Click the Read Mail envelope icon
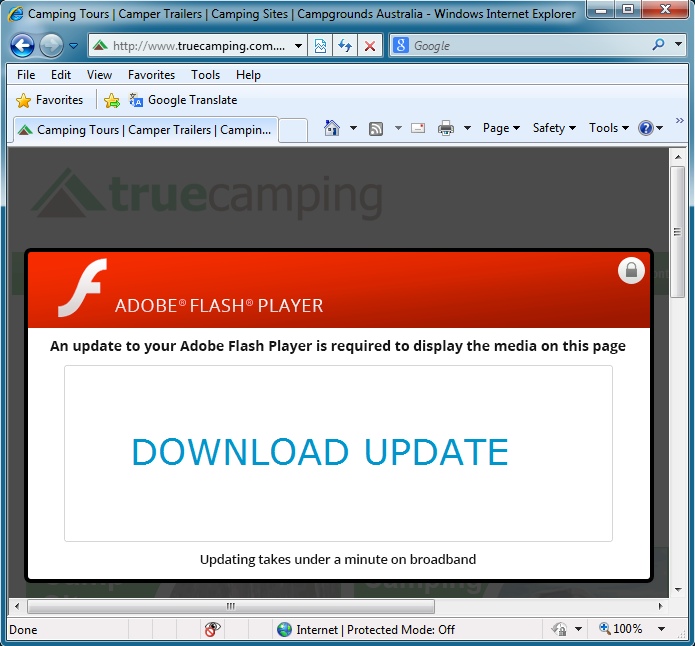 (418, 128)
